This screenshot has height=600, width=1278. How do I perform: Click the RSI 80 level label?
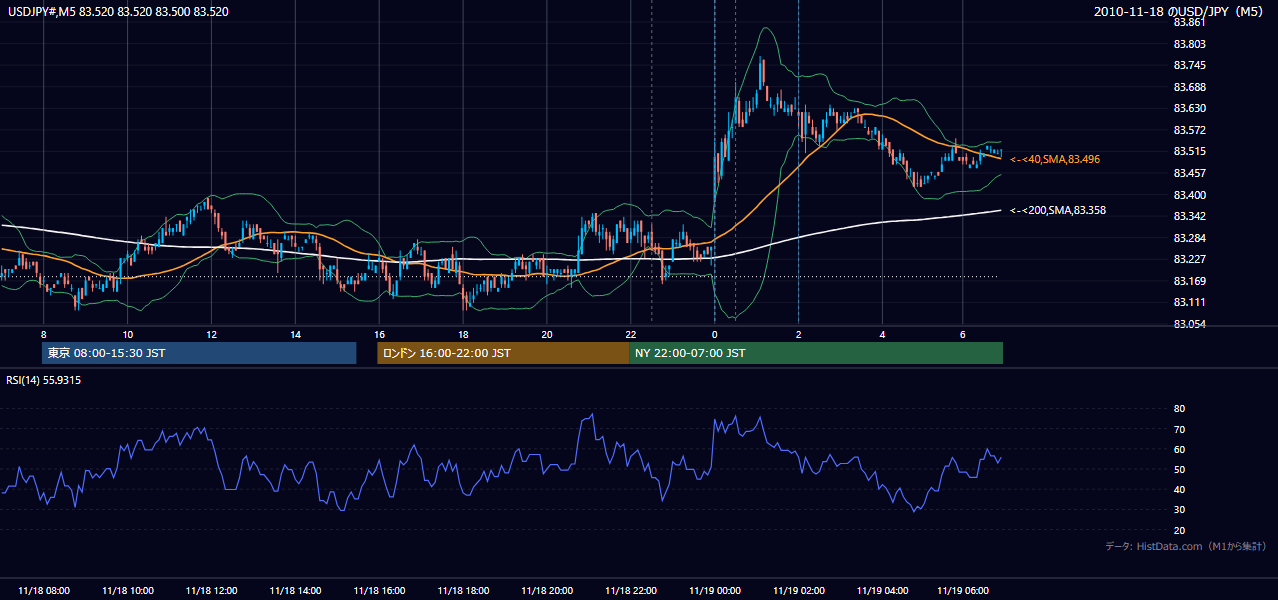coord(1179,409)
